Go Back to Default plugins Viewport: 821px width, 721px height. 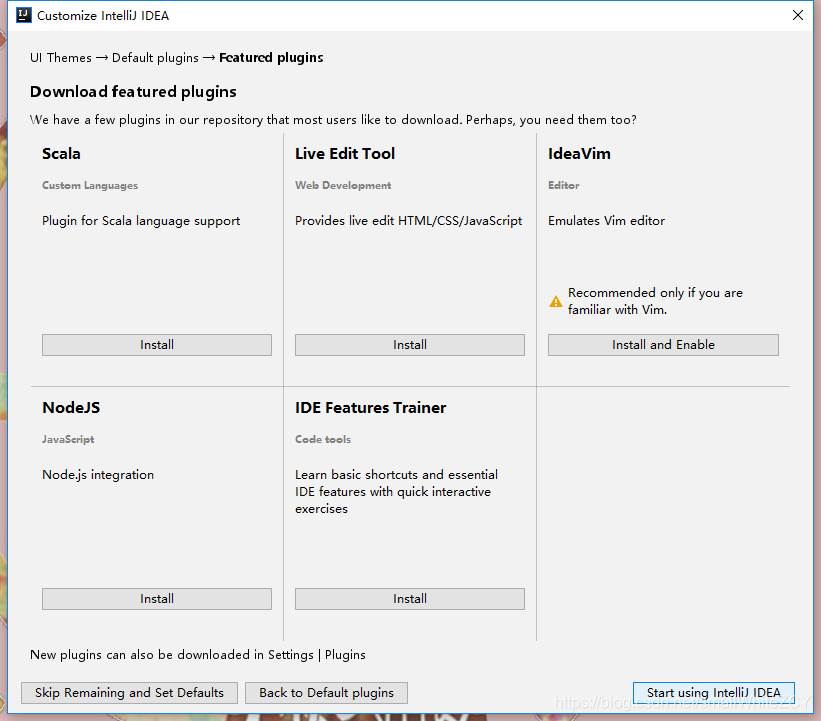pos(326,693)
